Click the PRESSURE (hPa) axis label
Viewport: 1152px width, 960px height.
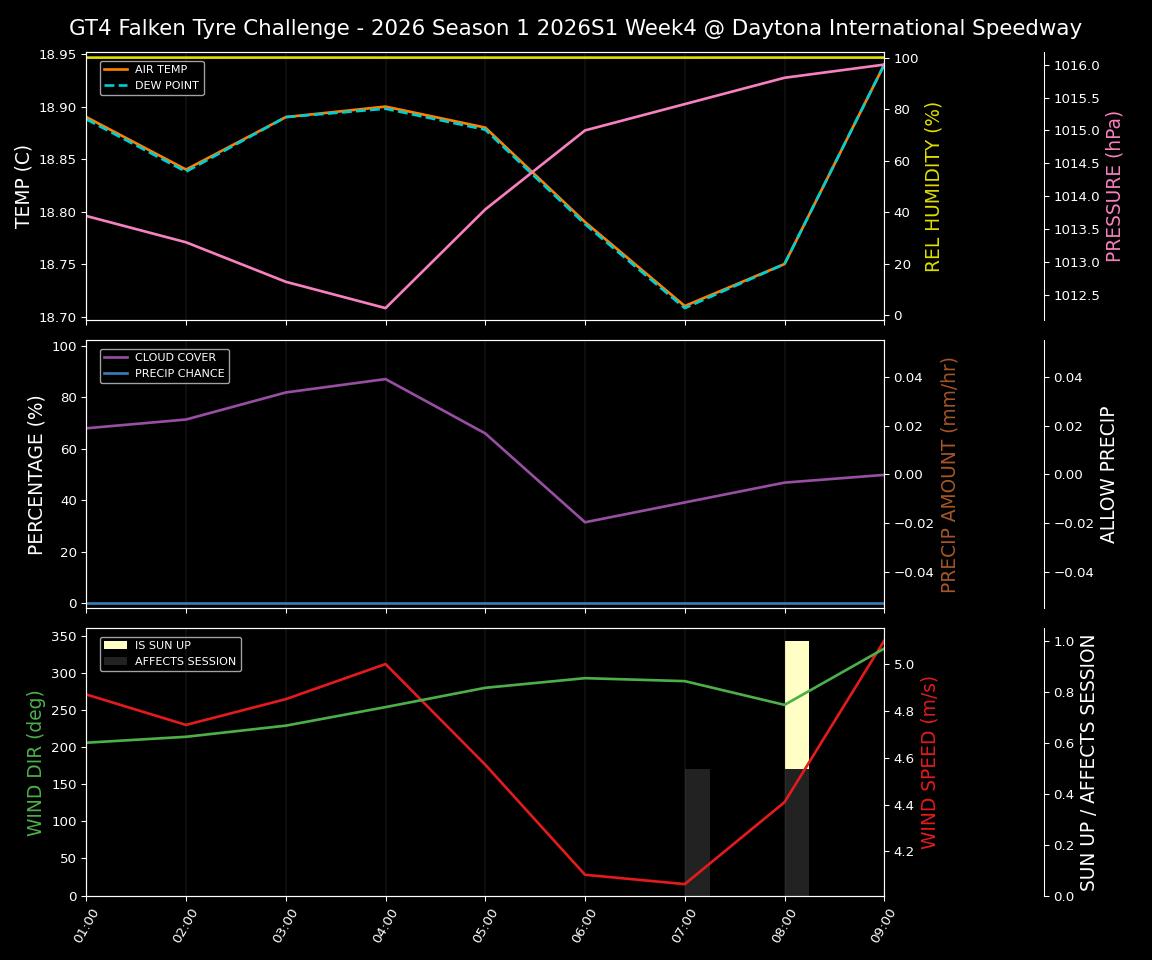[x=1114, y=186]
